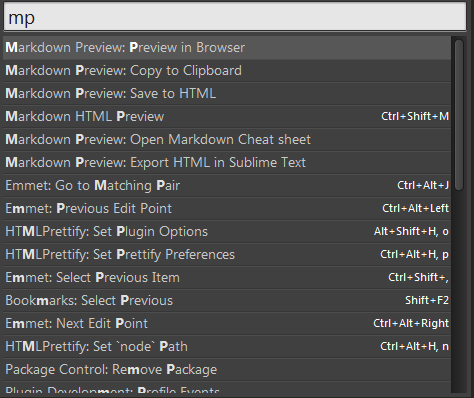The width and height of the screenshot is (474, 398).
Task: Choose Markdown Preview: Save to HTML
Action: (x=227, y=94)
